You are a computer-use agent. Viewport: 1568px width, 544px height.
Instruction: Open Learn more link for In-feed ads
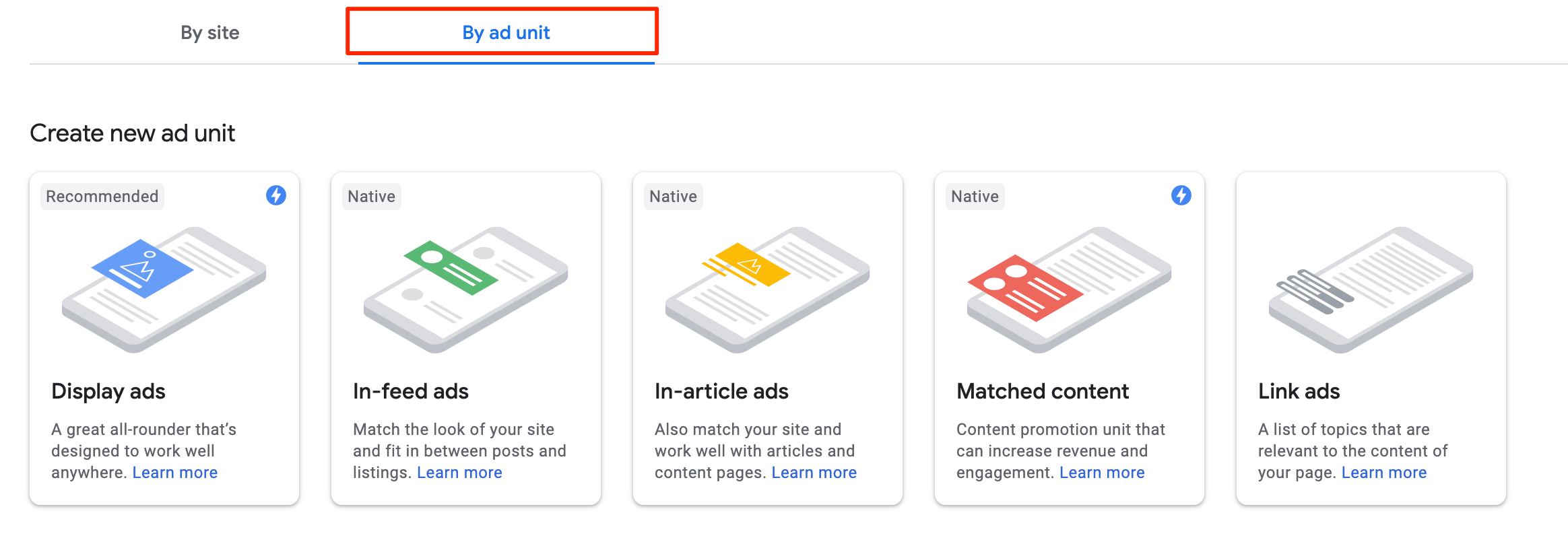(x=459, y=473)
